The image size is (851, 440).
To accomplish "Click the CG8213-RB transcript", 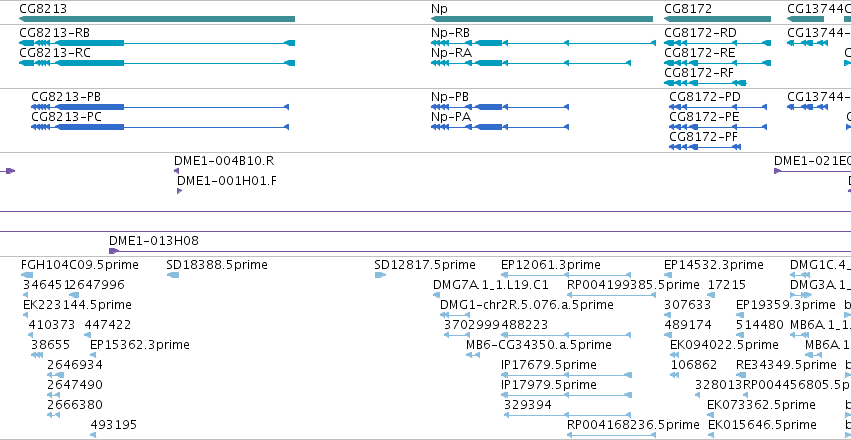I will click(157, 43).
